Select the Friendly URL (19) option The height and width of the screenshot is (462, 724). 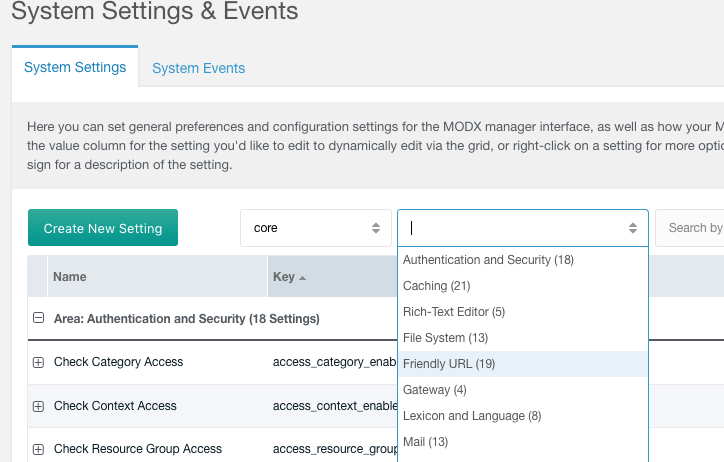[523, 364]
